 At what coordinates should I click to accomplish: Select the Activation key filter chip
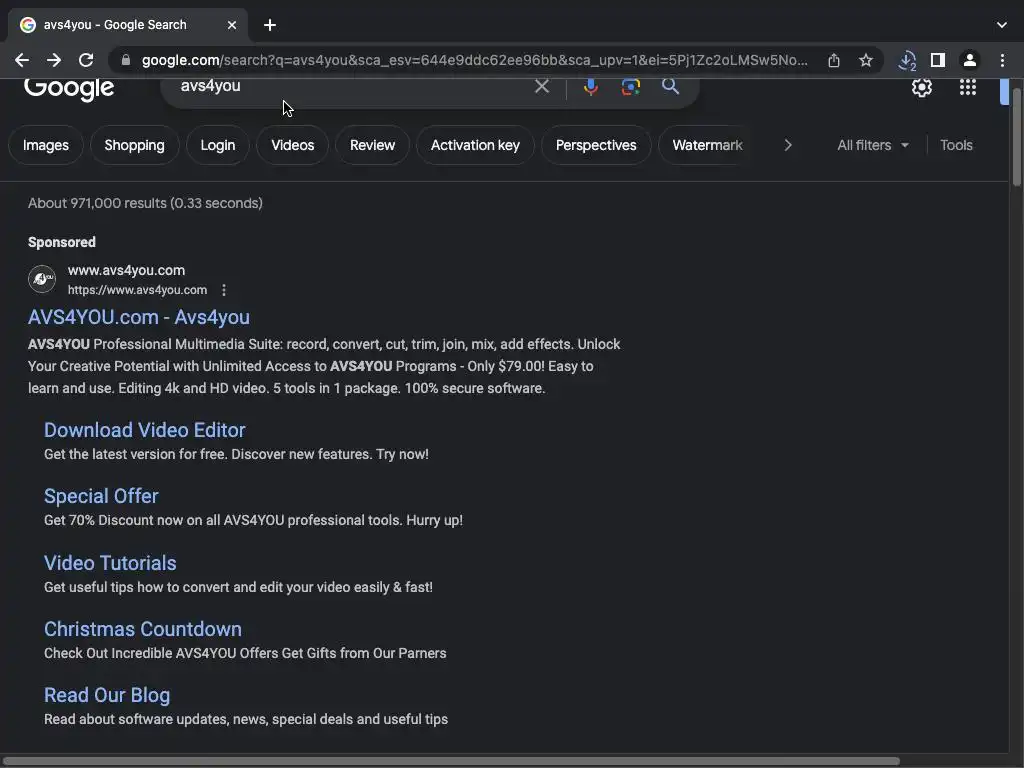click(475, 145)
